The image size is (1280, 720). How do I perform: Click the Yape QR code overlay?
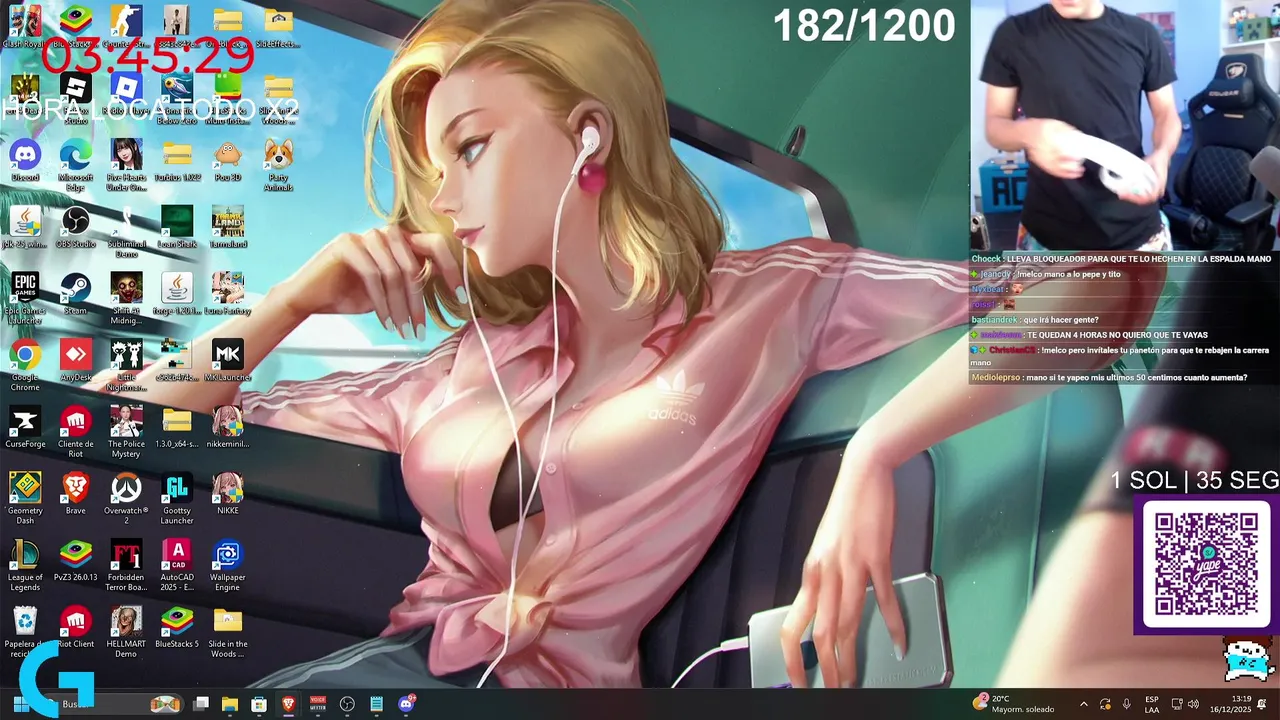click(x=1206, y=565)
